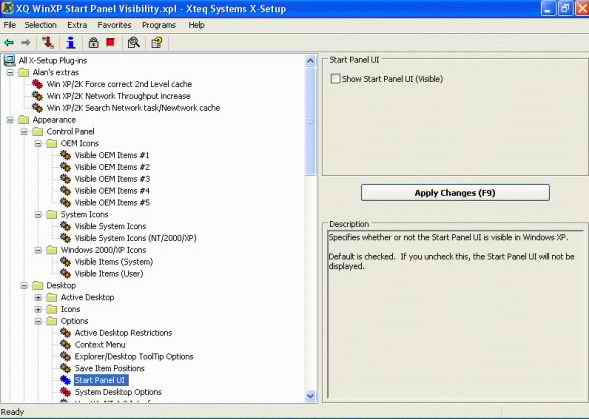Click blue plug-in icon for Start Panel UI
Image resolution: width=589 pixels, height=419 pixels.
[65, 380]
